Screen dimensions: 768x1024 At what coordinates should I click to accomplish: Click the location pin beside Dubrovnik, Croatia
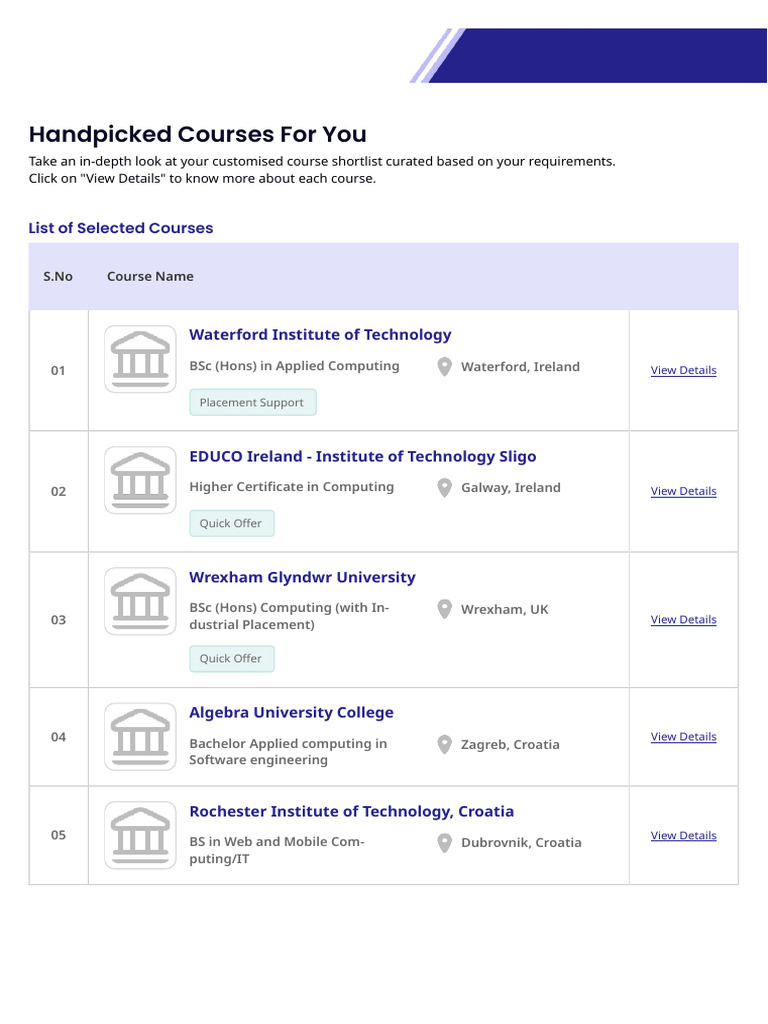click(x=445, y=843)
